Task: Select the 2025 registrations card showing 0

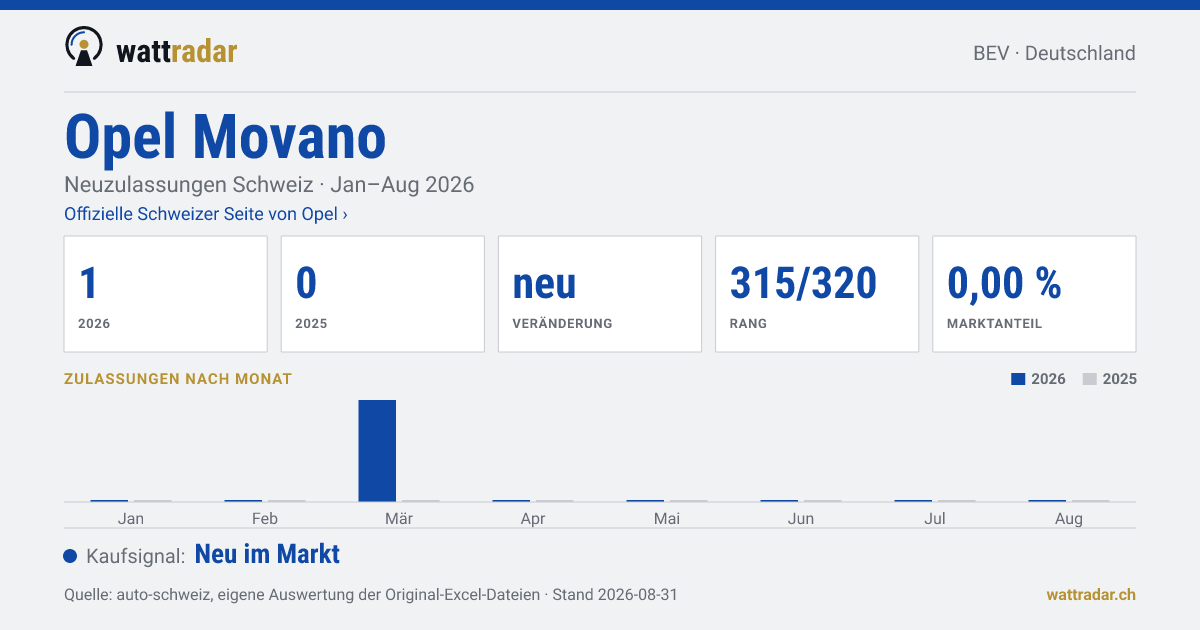Action: pos(383,294)
